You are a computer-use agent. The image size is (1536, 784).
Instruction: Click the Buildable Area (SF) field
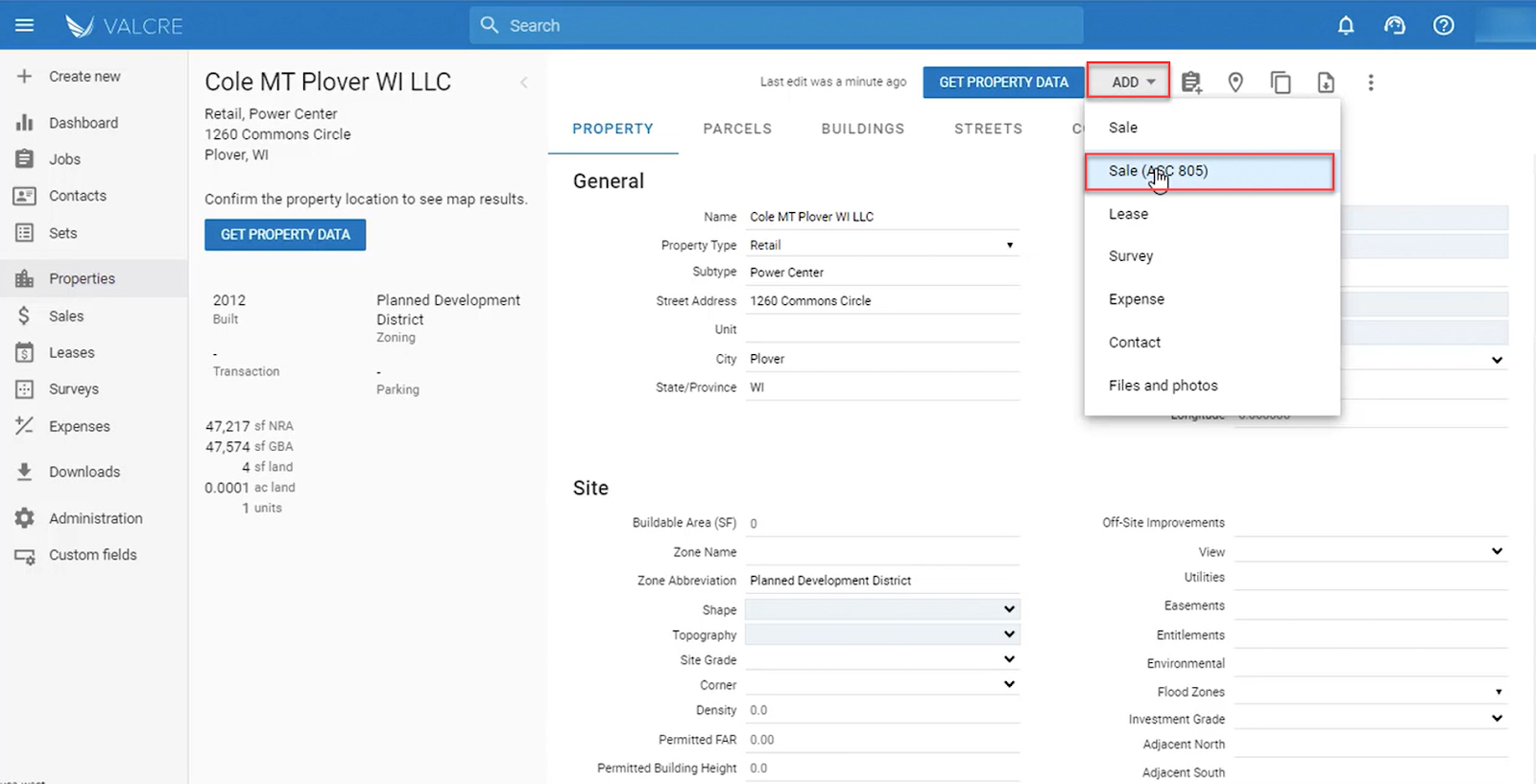pyautogui.click(x=882, y=524)
